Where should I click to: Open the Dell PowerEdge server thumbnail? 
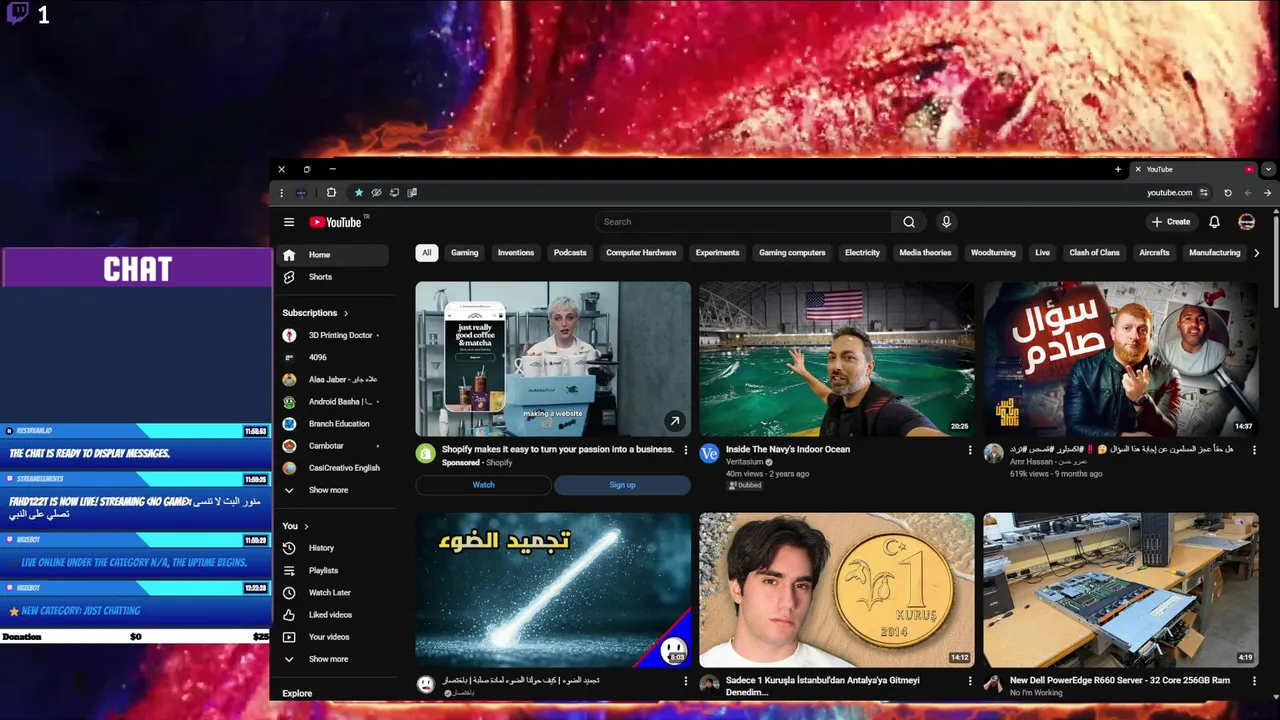click(x=1121, y=590)
